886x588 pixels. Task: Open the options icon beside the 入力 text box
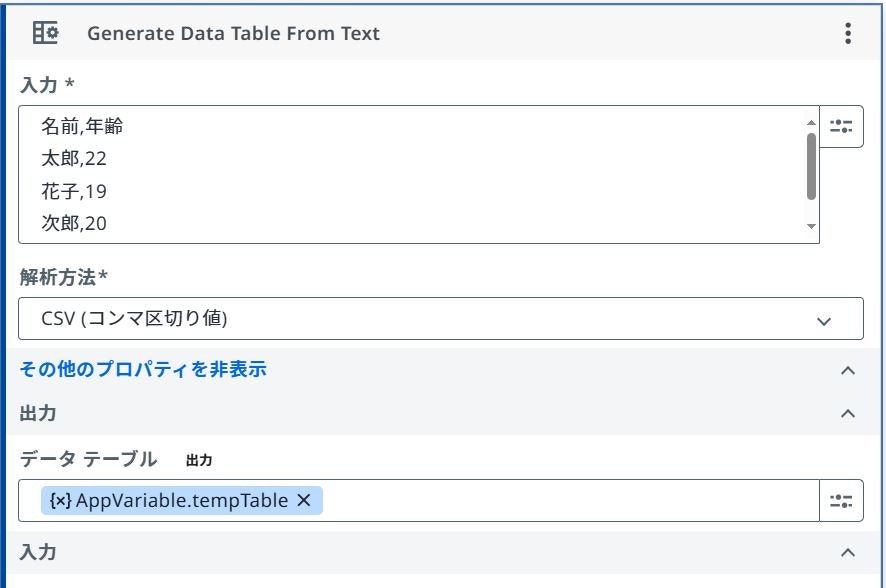[842, 127]
